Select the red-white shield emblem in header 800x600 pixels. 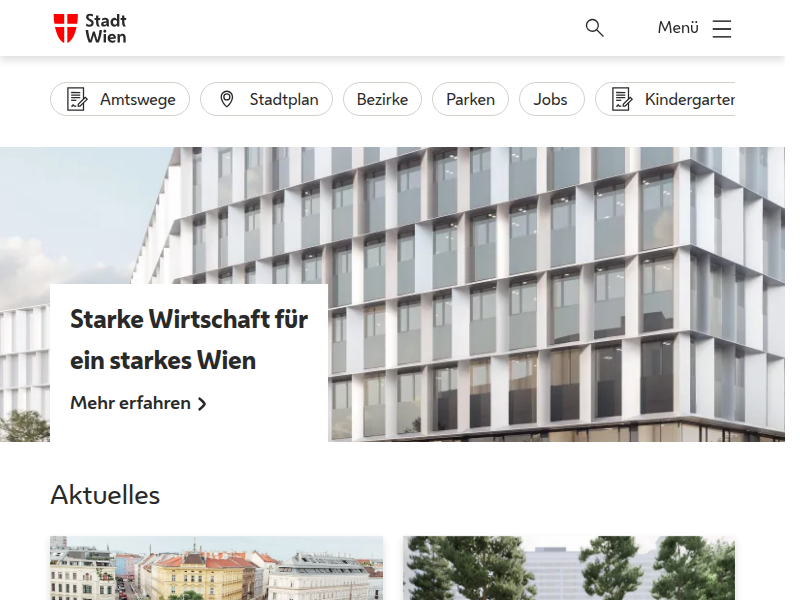click(66, 28)
